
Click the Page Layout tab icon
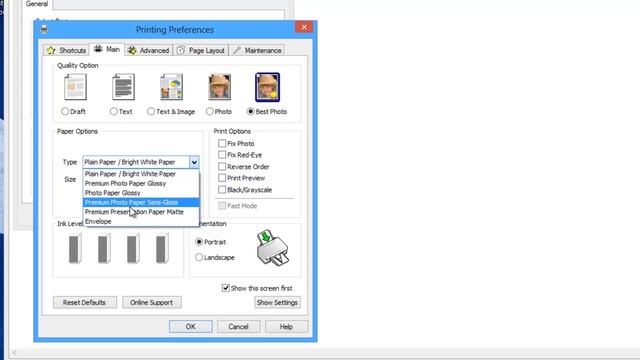[x=180, y=51]
